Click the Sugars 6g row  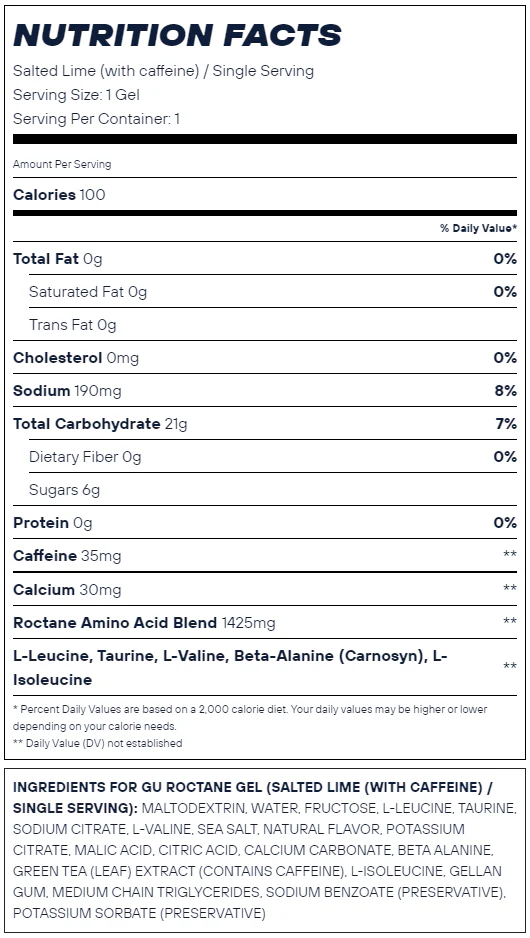point(273,489)
